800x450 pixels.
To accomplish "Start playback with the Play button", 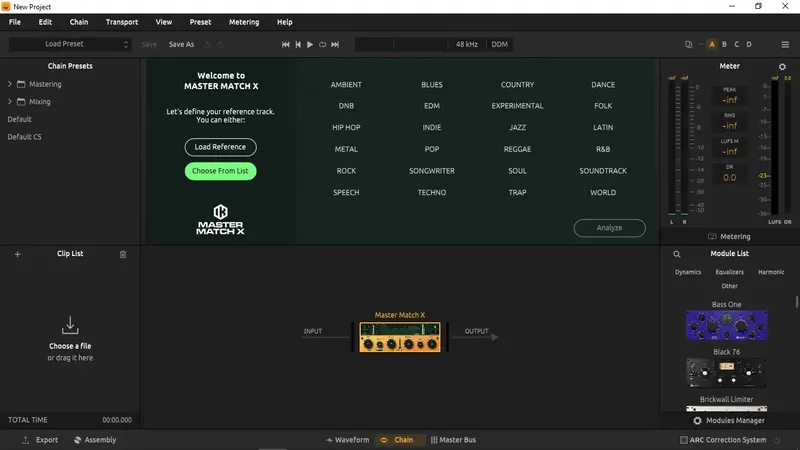I will coord(310,44).
